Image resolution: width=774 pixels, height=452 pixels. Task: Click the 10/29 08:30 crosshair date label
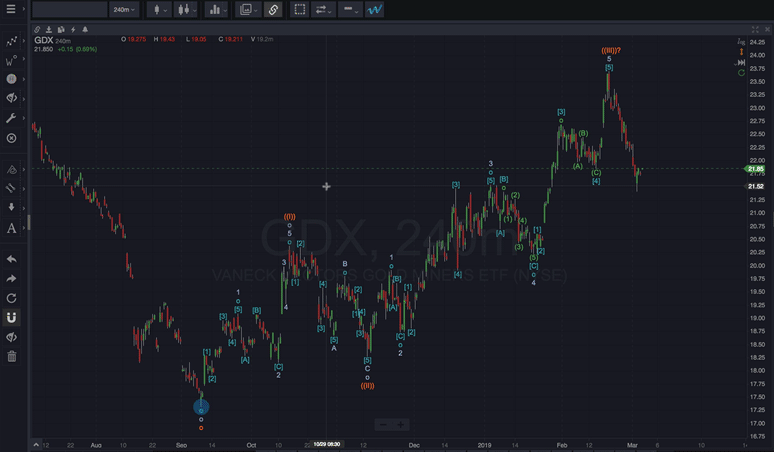327,445
